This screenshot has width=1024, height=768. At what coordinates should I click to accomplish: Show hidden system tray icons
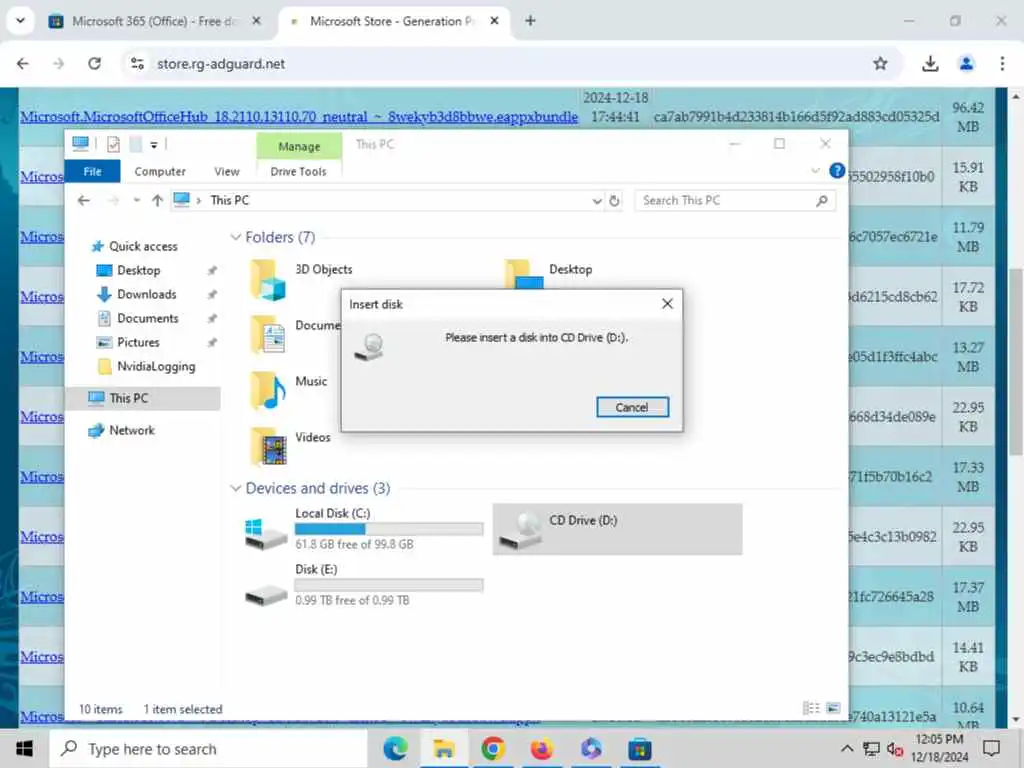[x=846, y=748]
